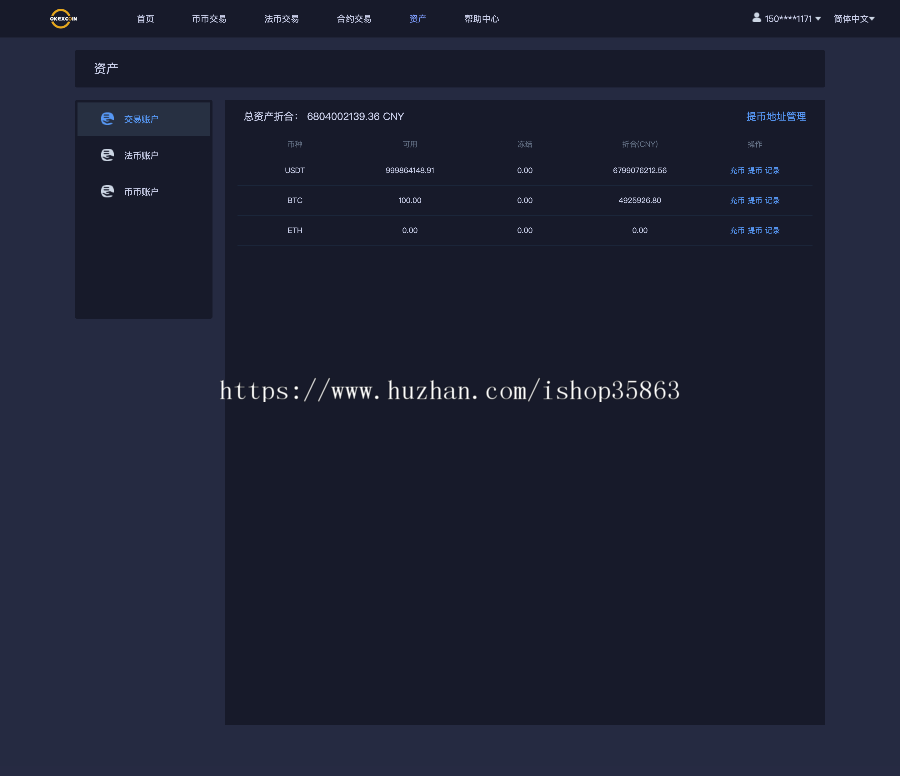Go to 首页 in the top navigation
This screenshot has height=776, width=900.
point(146,19)
